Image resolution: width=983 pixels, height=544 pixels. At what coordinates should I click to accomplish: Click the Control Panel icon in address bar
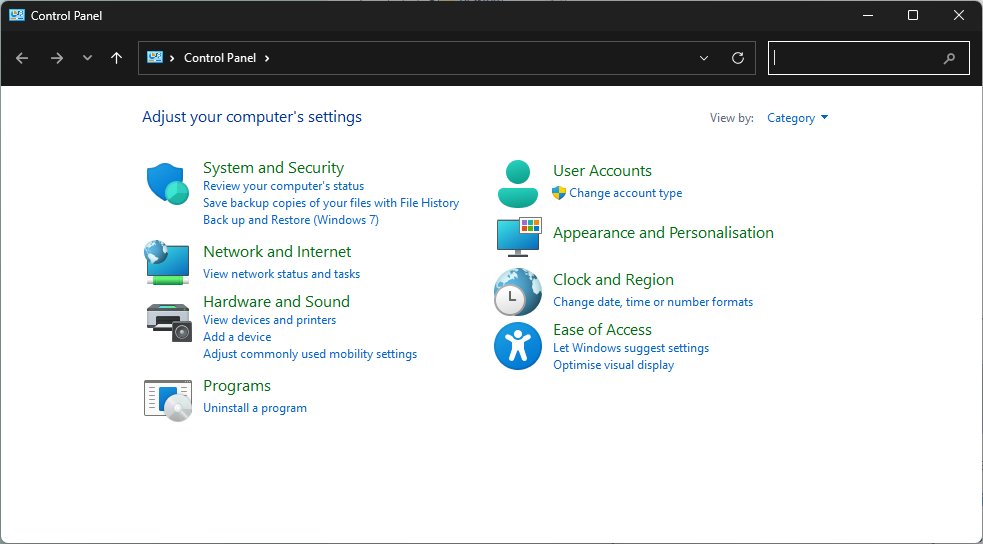(154, 57)
